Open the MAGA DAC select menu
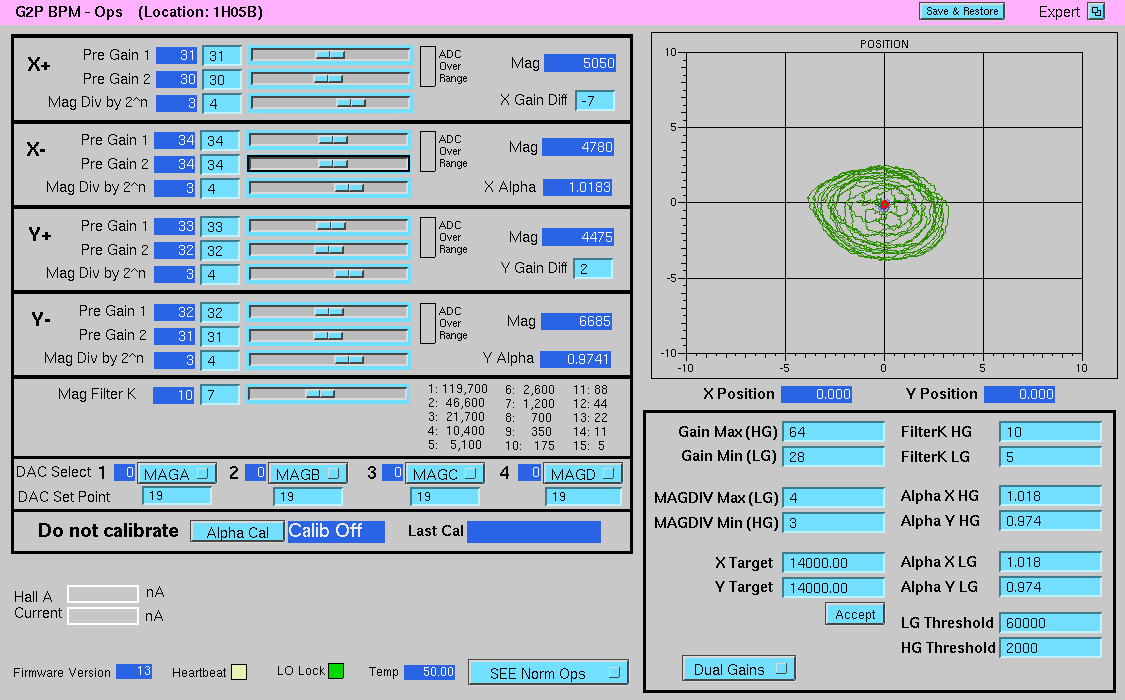 (176, 474)
